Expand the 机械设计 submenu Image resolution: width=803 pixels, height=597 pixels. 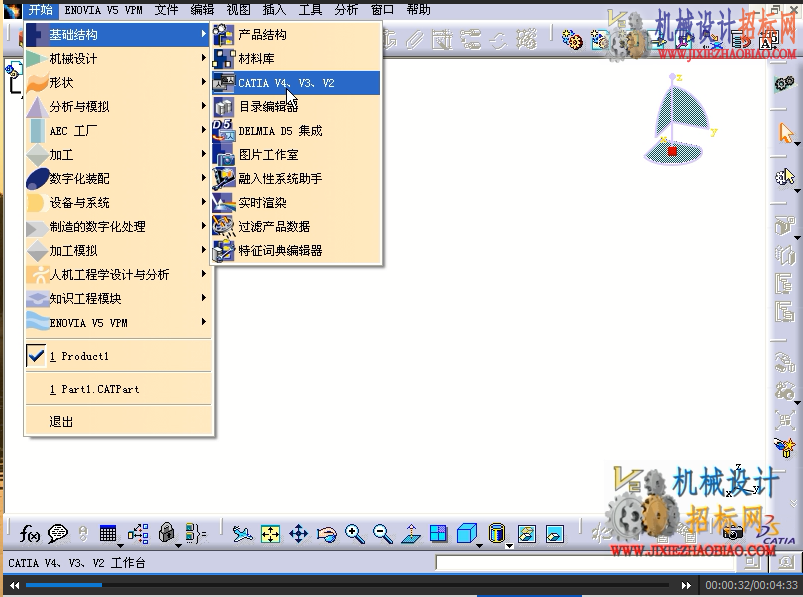coord(118,58)
